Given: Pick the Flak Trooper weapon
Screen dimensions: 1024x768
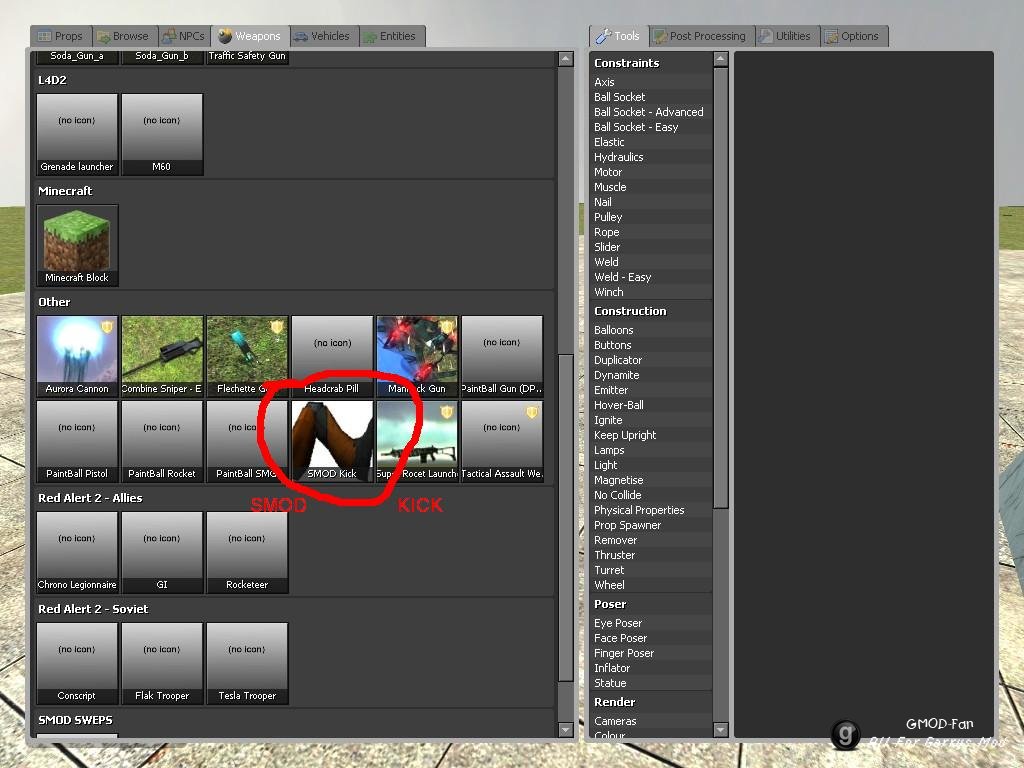Looking at the screenshot, I should tap(162, 663).
